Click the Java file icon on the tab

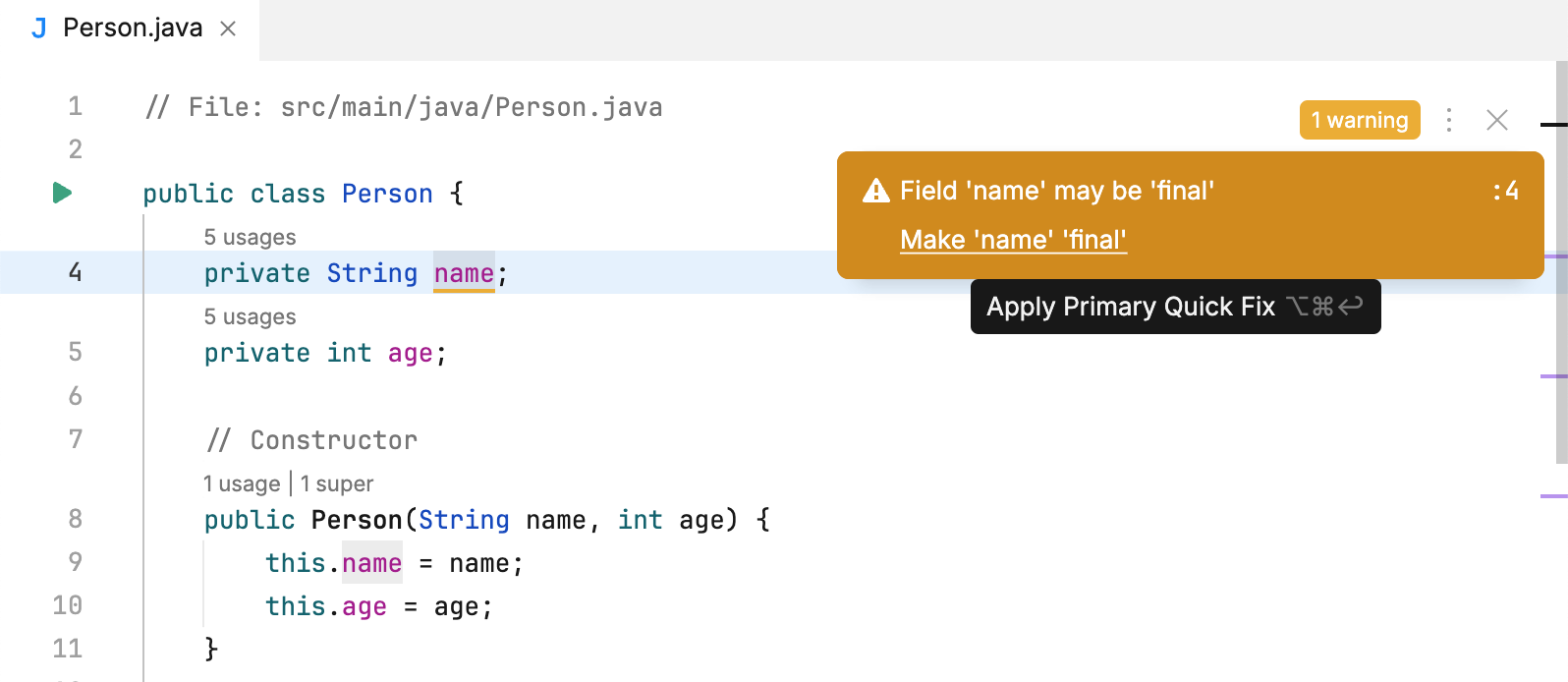[x=39, y=28]
